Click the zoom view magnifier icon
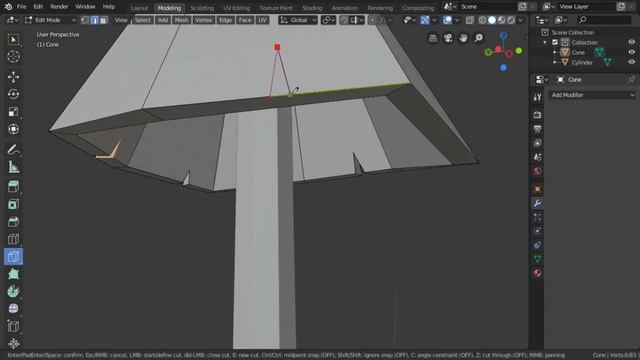This screenshot has width=640, height=360. pos(478,38)
